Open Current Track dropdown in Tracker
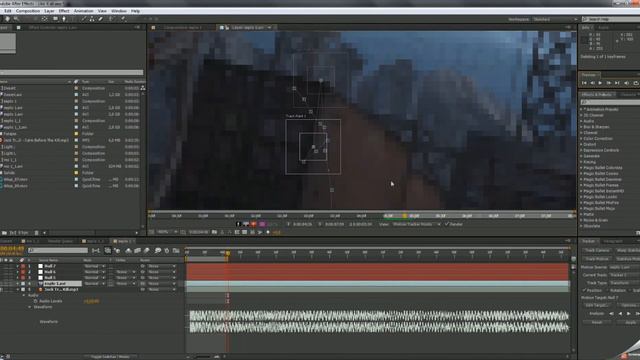Viewport: 640px width, 360px height. [x=624, y=275]
